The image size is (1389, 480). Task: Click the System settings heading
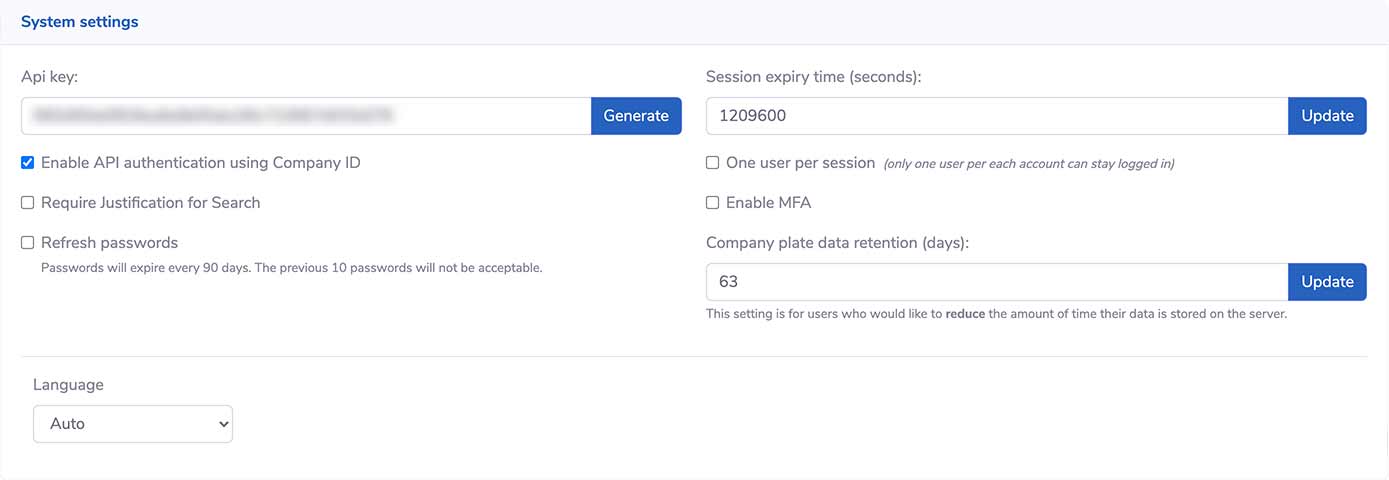[80, 21]
